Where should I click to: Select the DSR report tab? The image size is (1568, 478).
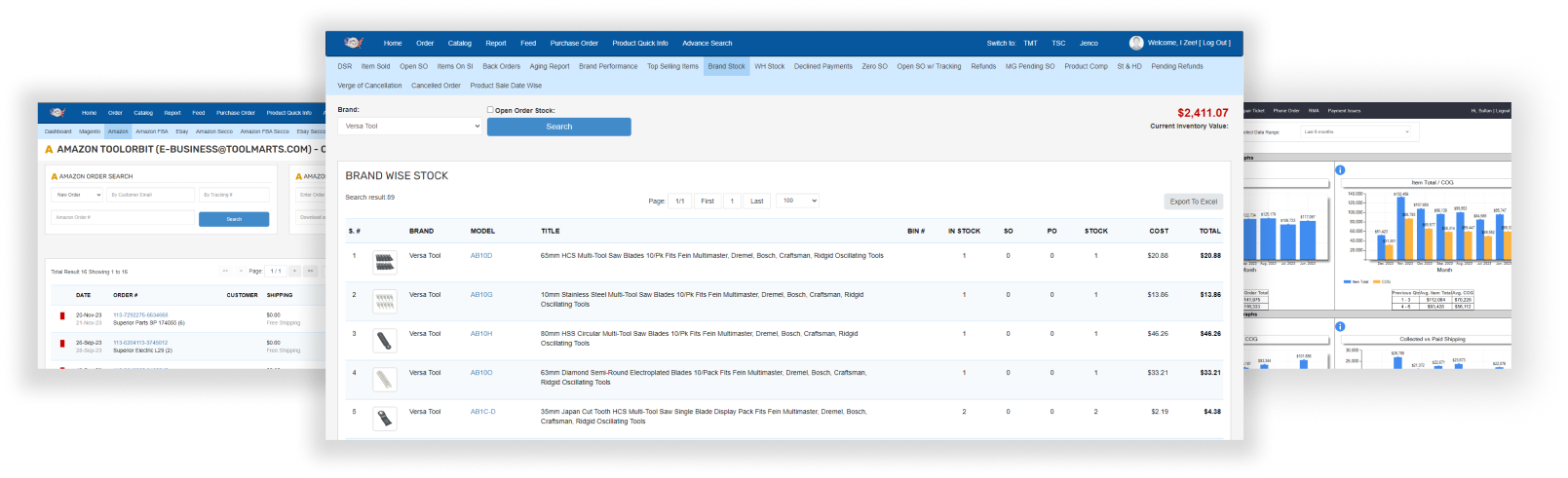point(345,66)
